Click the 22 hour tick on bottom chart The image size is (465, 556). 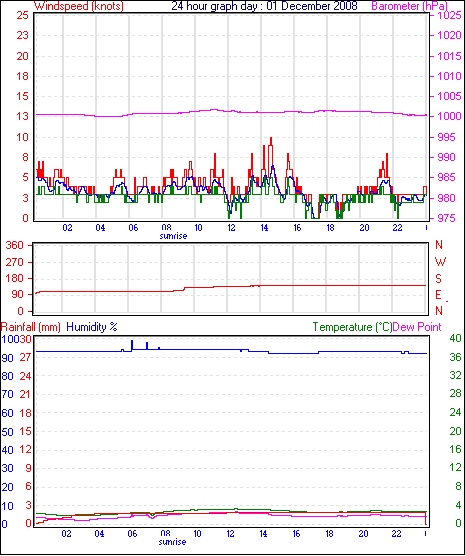pos(396,534)
